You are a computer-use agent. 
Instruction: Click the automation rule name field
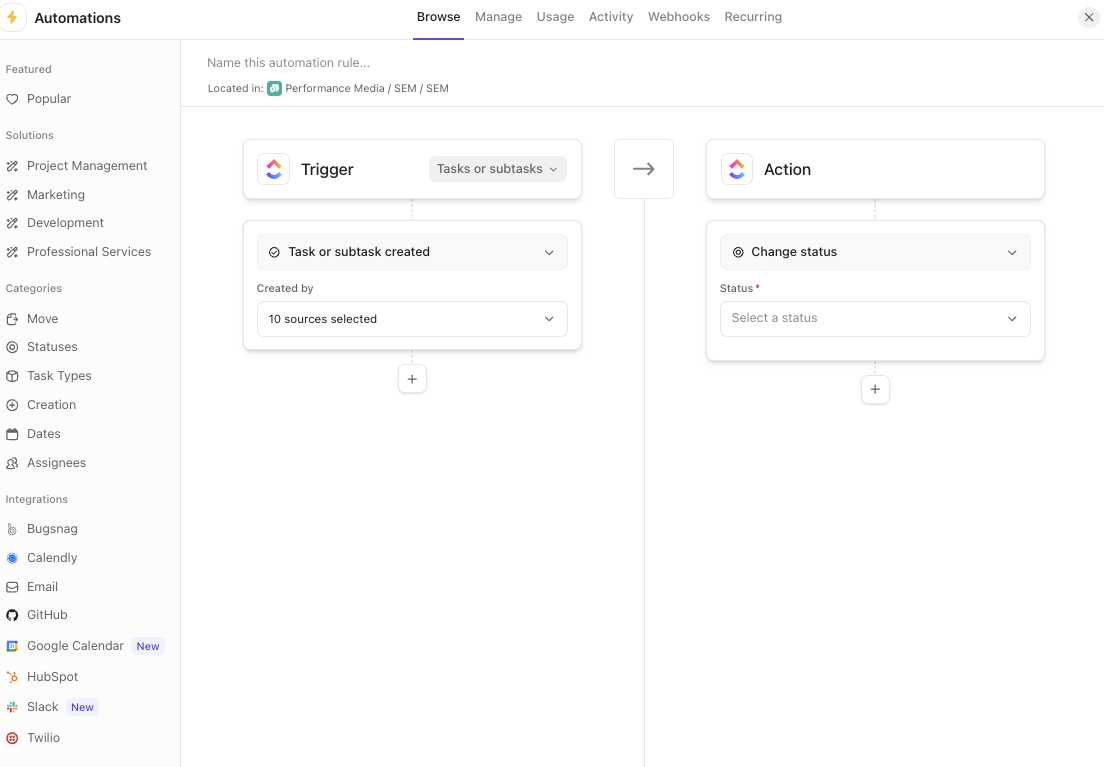(287, 62)
